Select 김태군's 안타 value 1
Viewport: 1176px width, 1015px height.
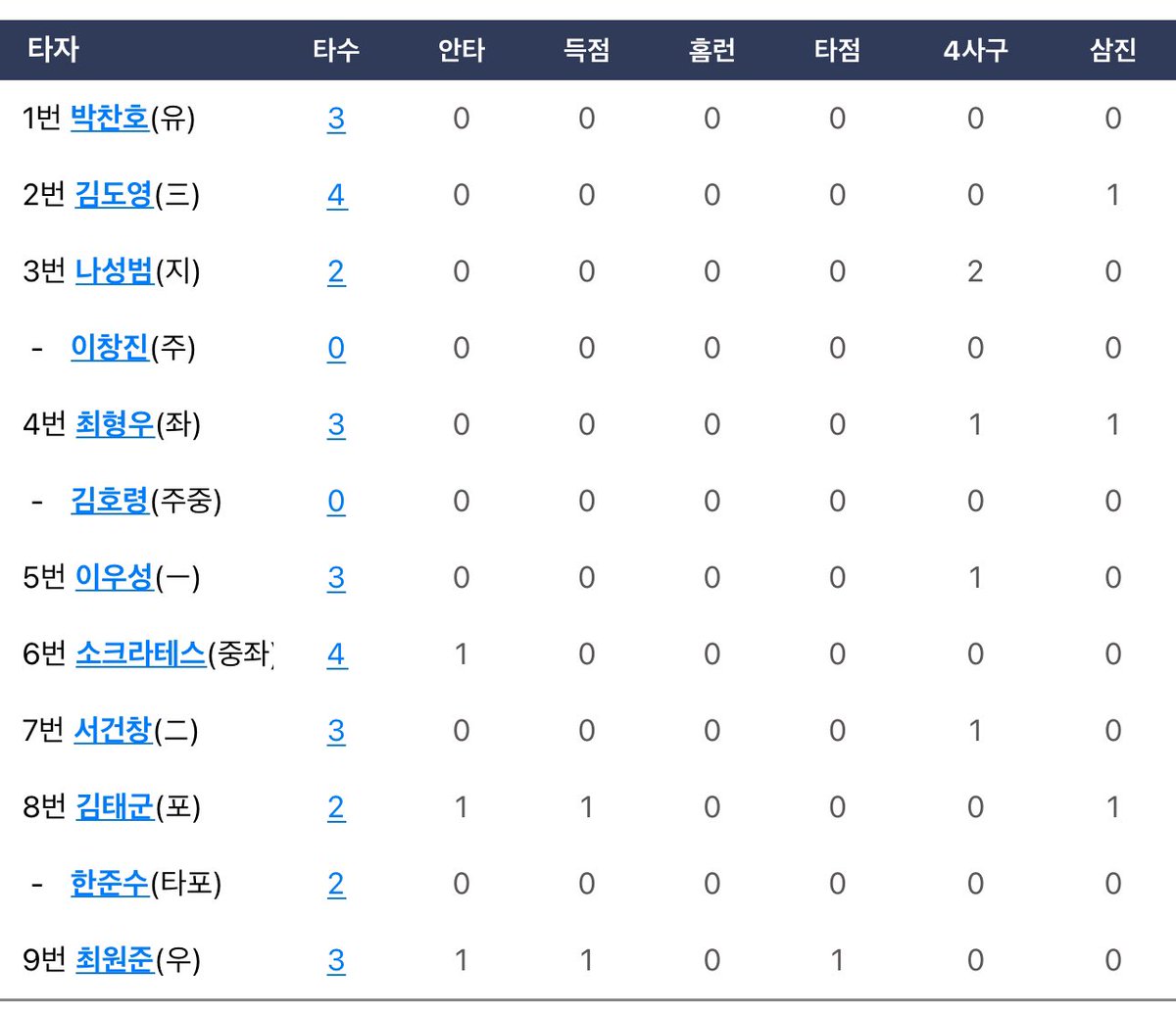(x=462, y=807)
